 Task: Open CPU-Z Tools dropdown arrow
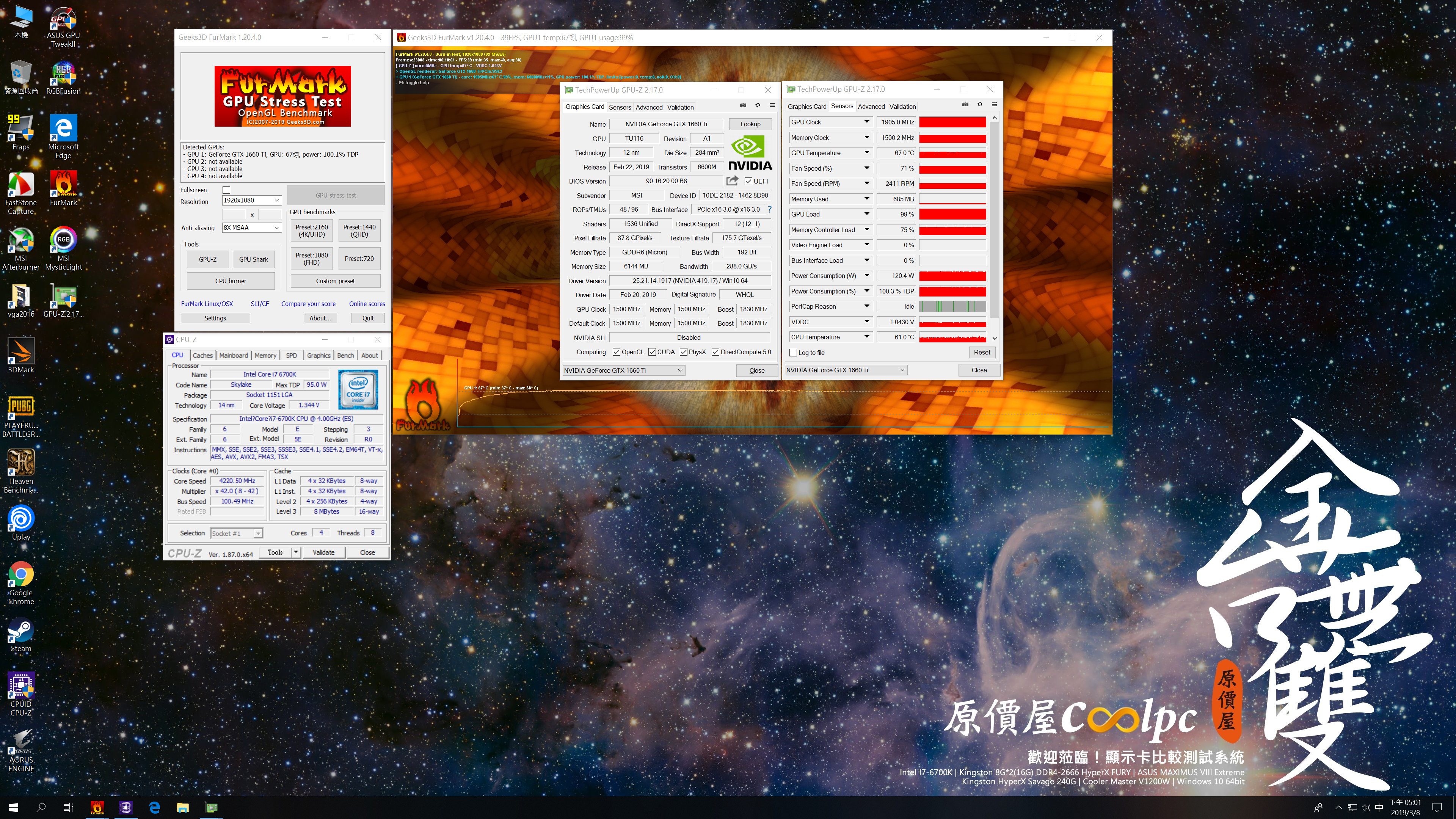tap(296, 552)
